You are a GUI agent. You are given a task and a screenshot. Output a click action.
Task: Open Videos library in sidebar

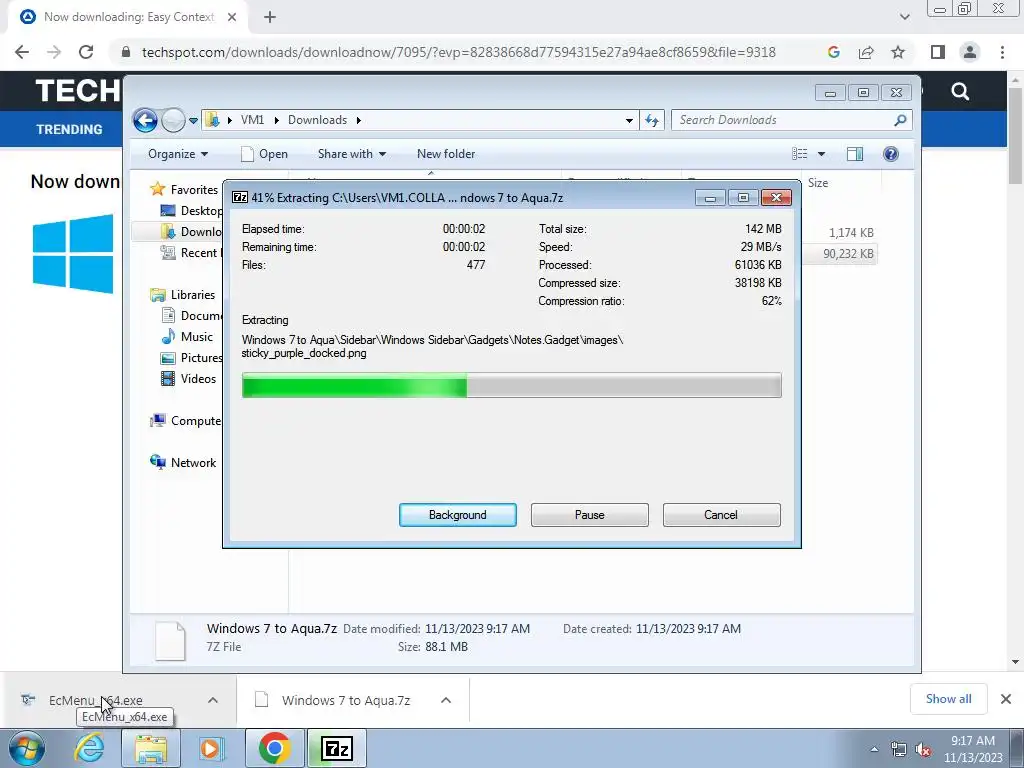click(198, 379)
